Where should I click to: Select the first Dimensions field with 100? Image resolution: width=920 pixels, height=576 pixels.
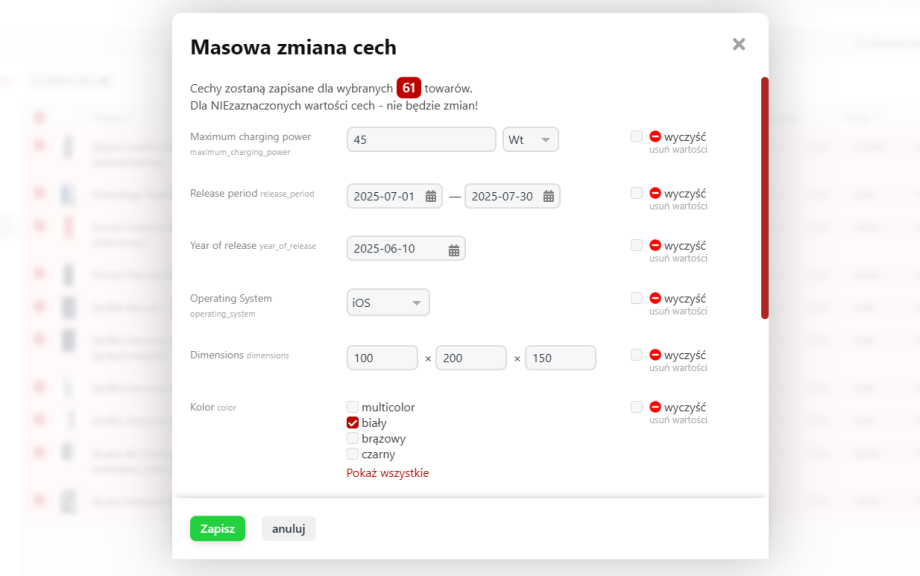[382, 358]
